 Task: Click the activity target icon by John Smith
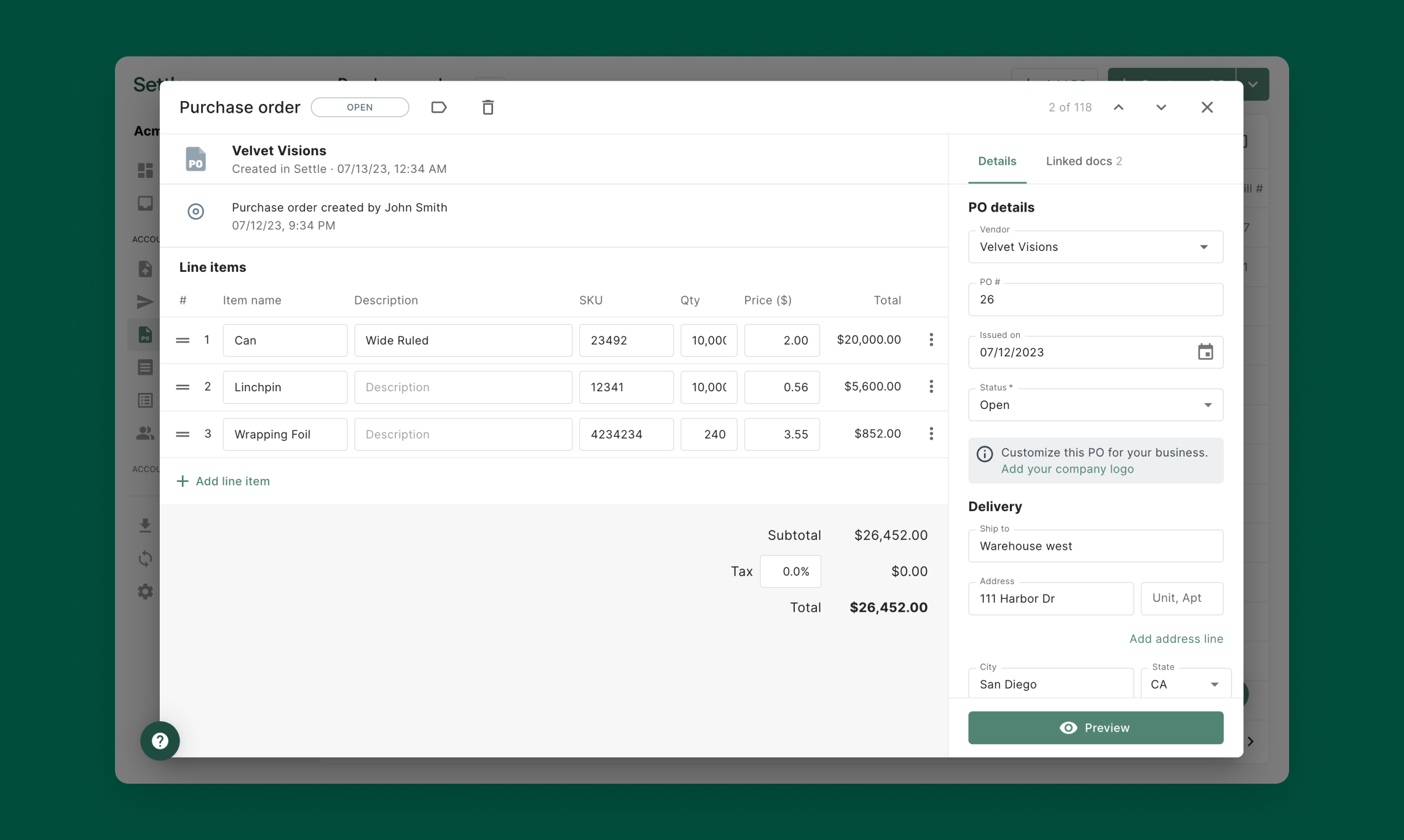(x=195, y=212)
